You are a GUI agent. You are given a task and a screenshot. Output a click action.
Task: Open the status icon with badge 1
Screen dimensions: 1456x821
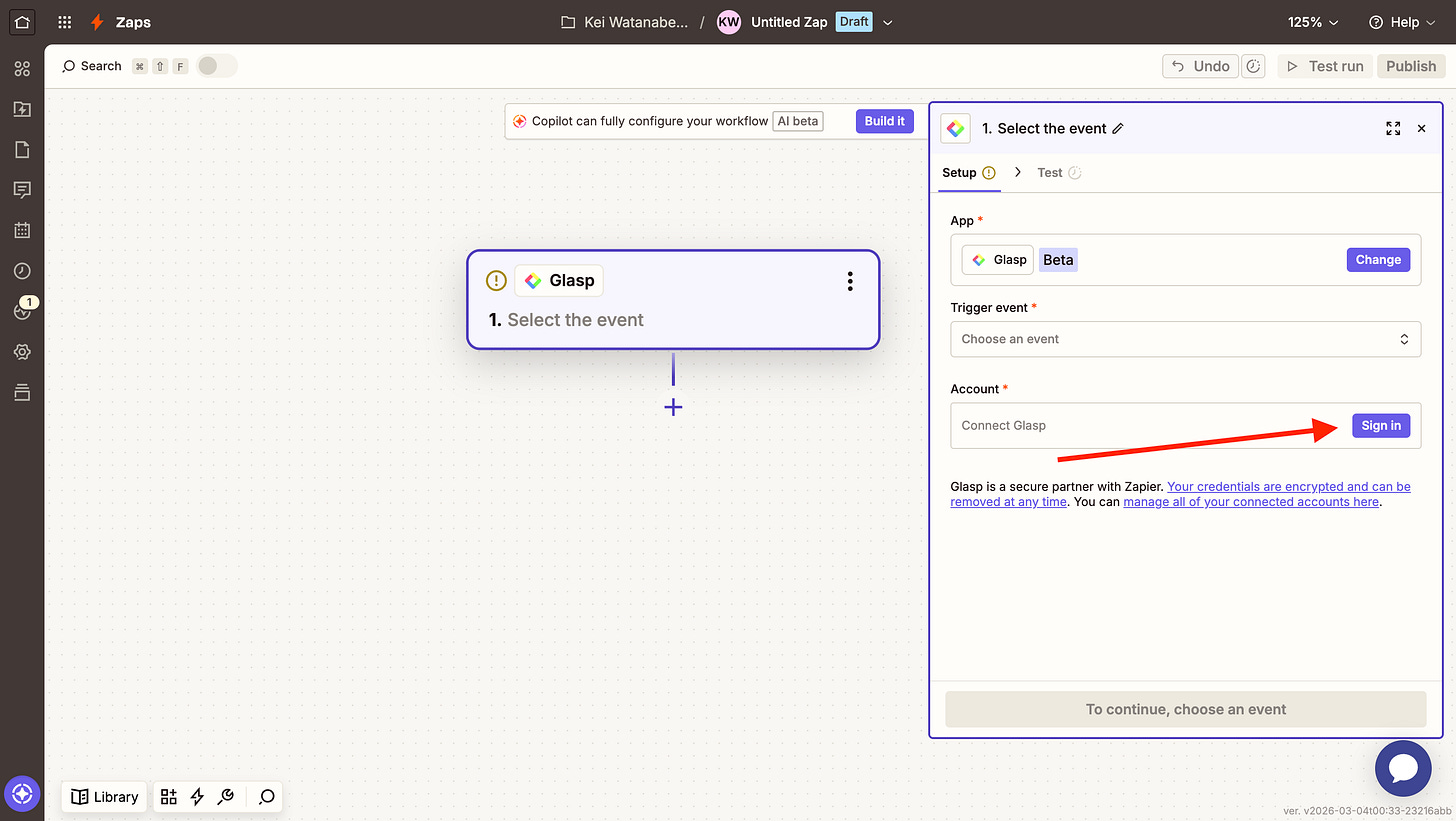click(23, 310)
